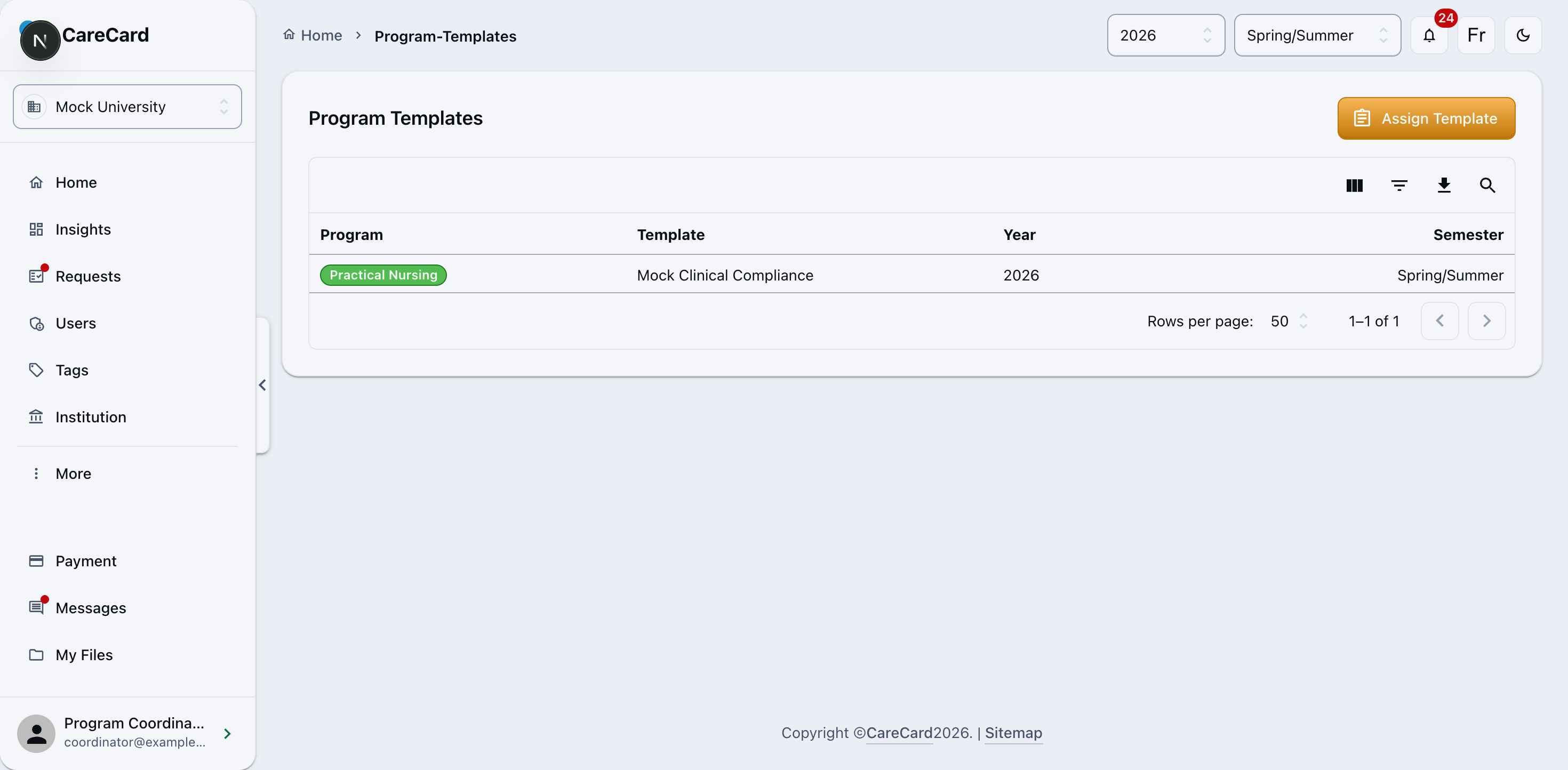Sort by Year column header
Image resolution: width=1568 pixels, height=770 pixels.
1019,234
